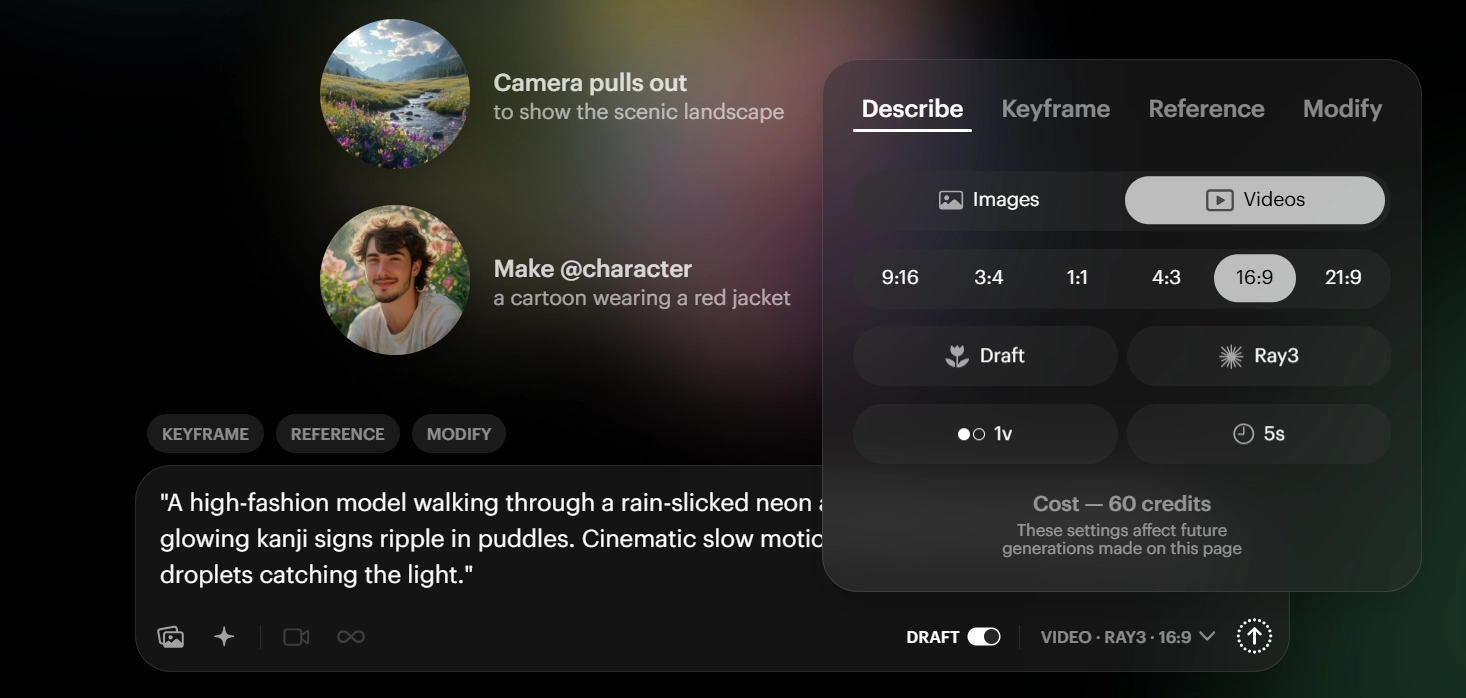1466x698 pixels.
Task: Click the Videos mode with play icon
Action: click(1255, 199)
